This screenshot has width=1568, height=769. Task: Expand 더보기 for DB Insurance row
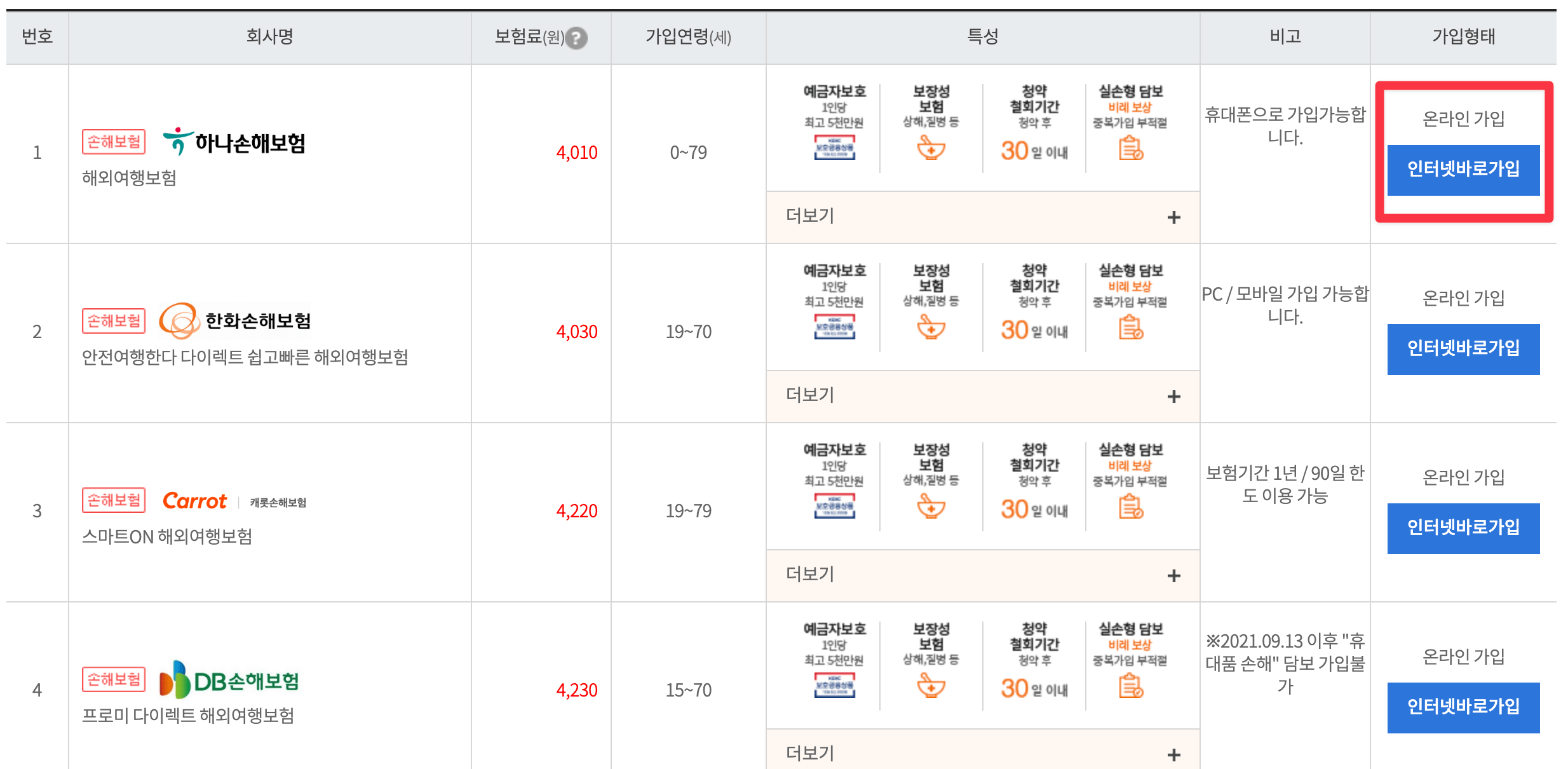click(983, 750)
